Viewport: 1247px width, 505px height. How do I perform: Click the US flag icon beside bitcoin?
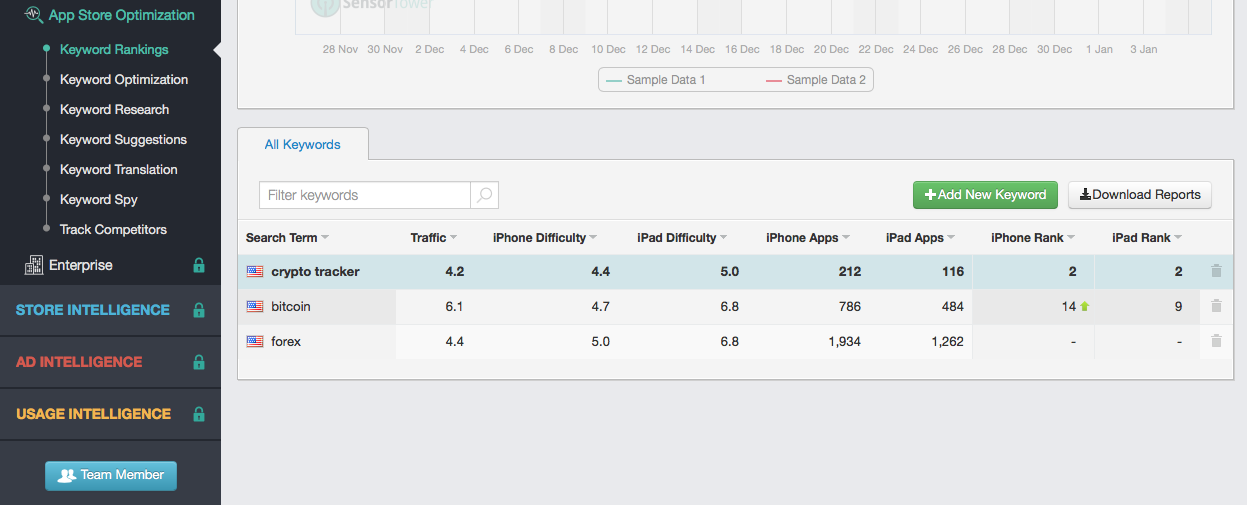click(x=254, y=307)
